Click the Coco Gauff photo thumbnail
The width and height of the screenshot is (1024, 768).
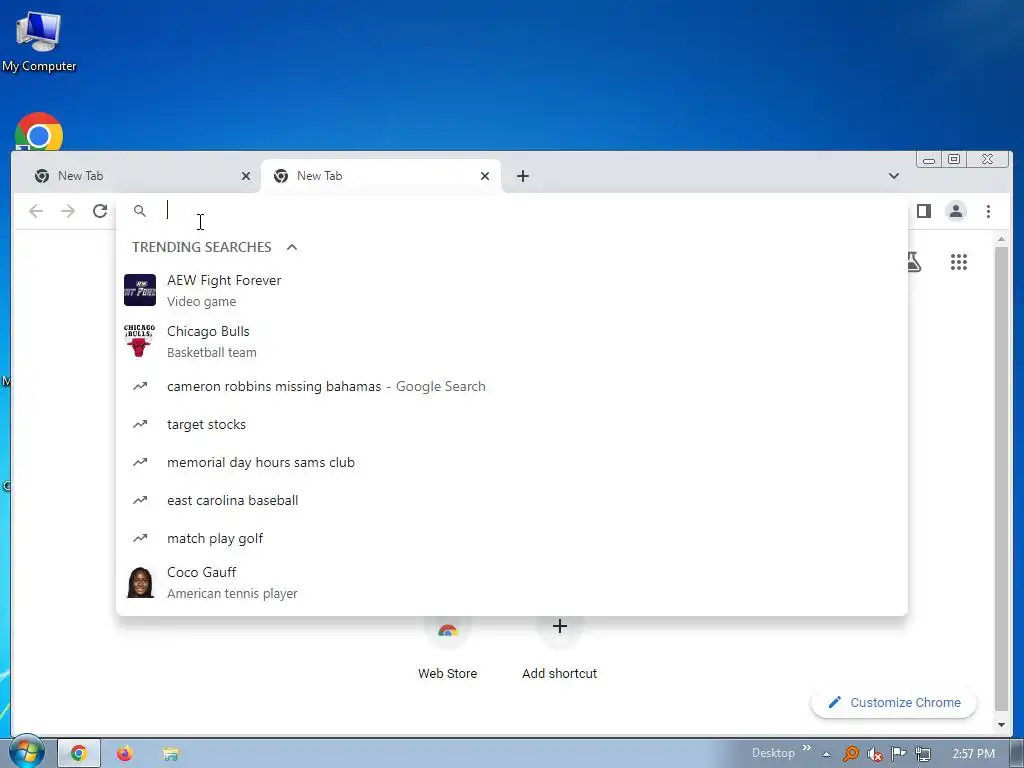click(140, 583)
